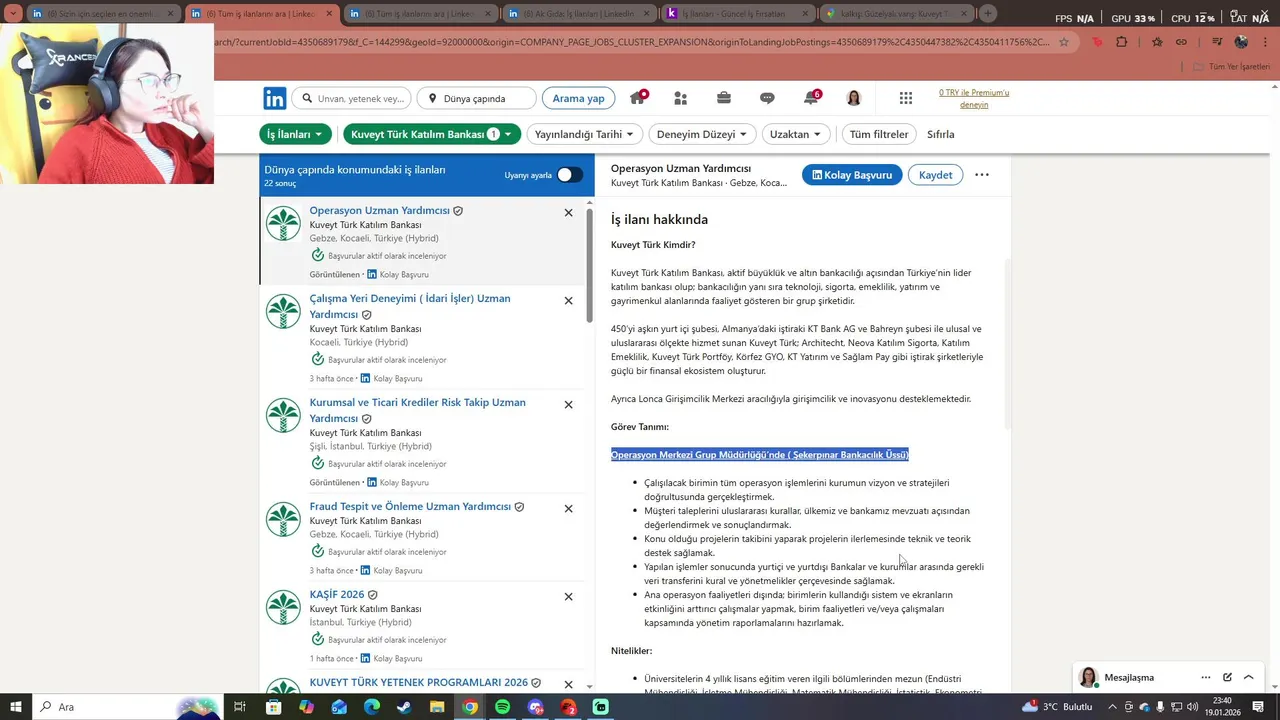Open the Kurumsal ve Ticari Krediler Risk Takip link
The height and width of the screenshot is (720, 1280).
click(x=417, y=410)
